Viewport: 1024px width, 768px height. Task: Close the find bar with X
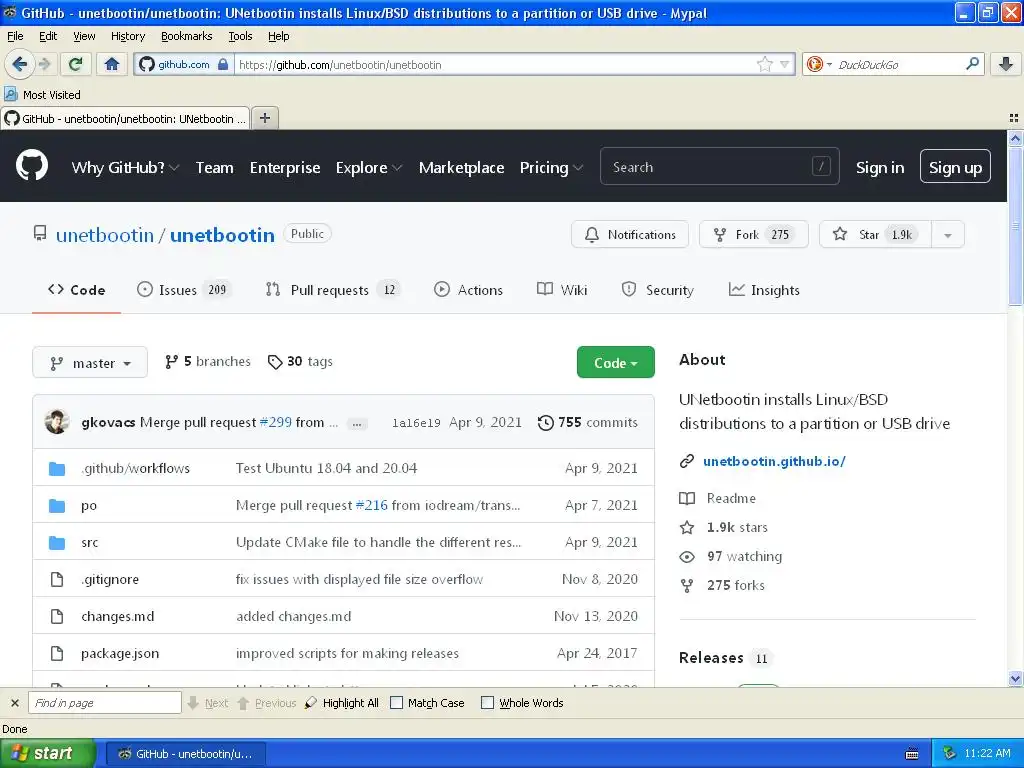point(14,703)
